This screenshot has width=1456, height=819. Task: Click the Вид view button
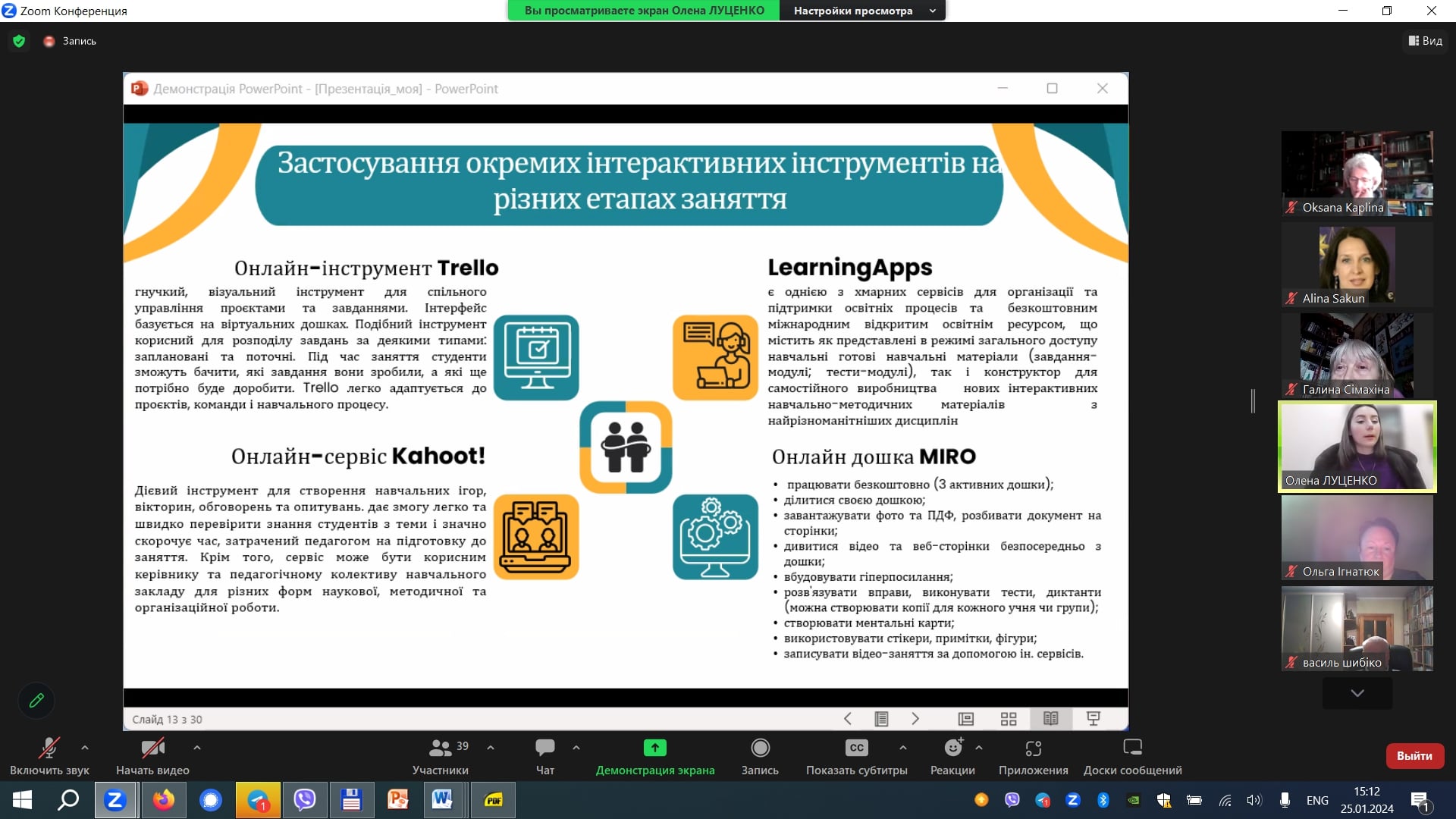[1426, 41]
